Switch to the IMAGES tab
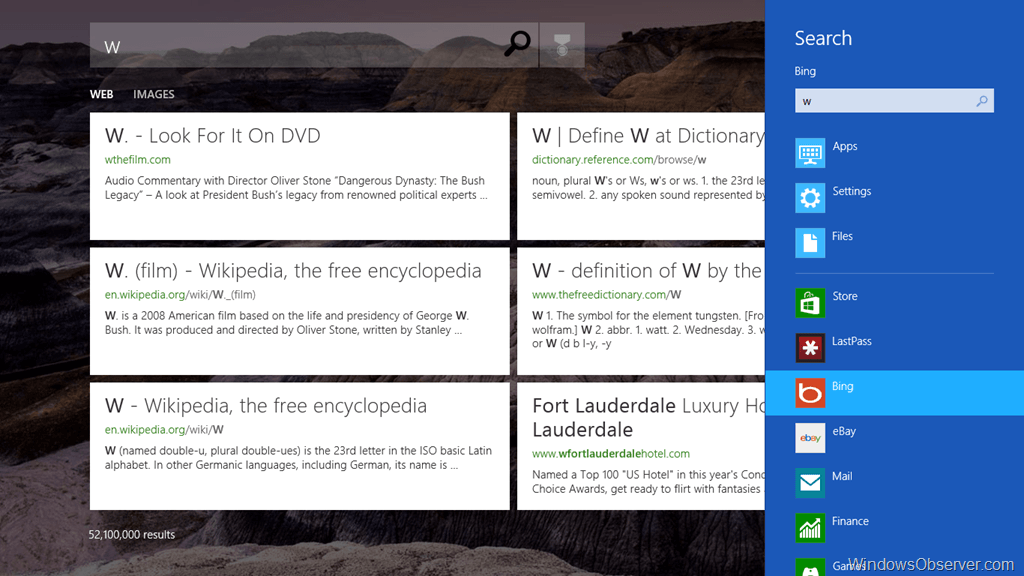Image resolution: width=1024 pixels, height=576 pixels. [154, 95]
